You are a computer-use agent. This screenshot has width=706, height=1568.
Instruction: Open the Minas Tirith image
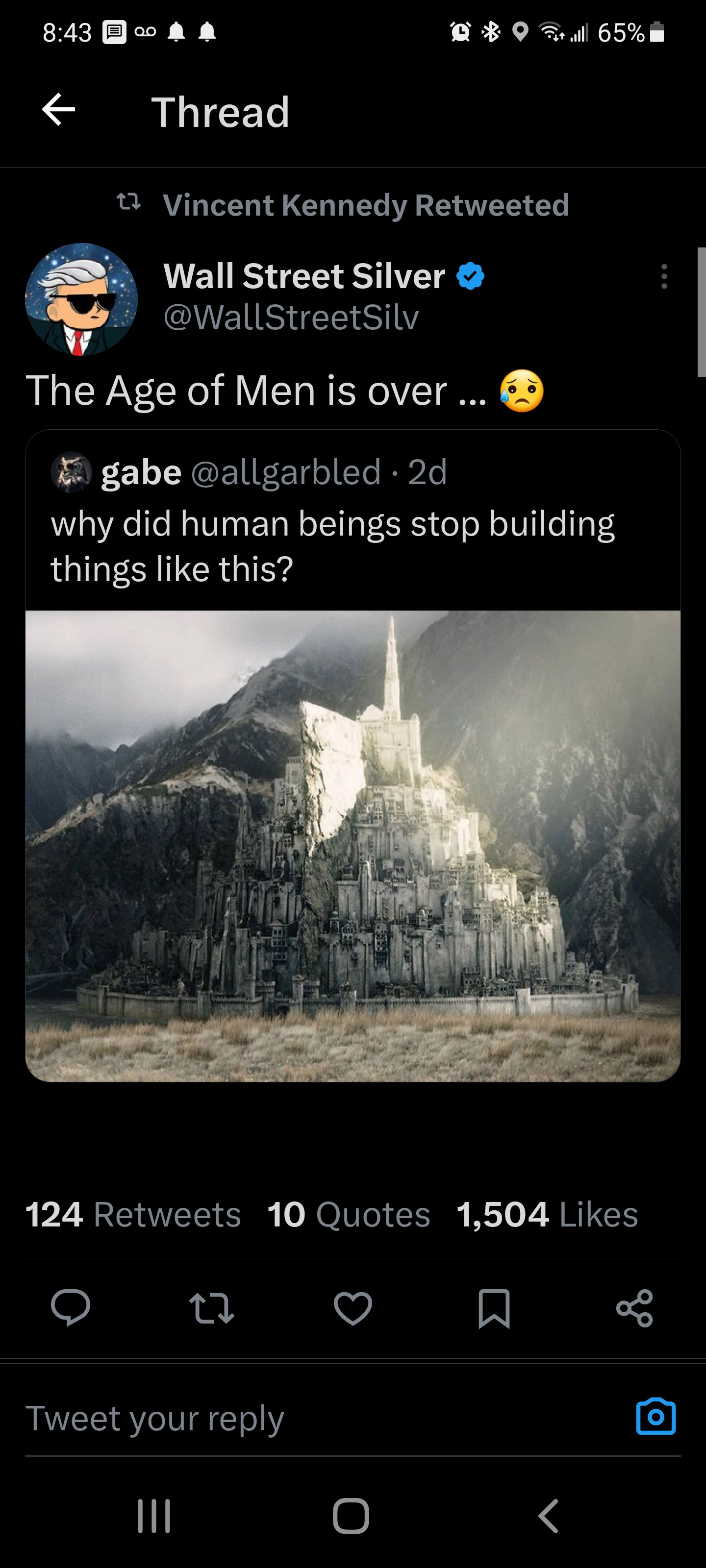(353, 846)
